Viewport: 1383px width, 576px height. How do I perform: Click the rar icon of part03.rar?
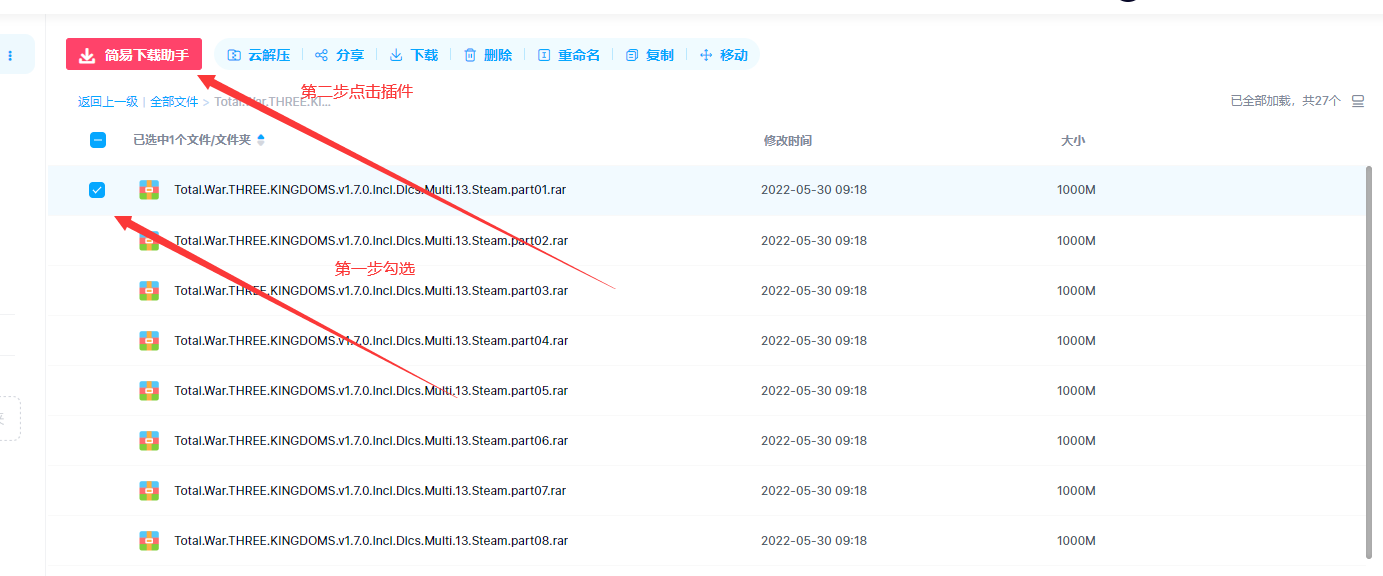(x=149, y=290)
